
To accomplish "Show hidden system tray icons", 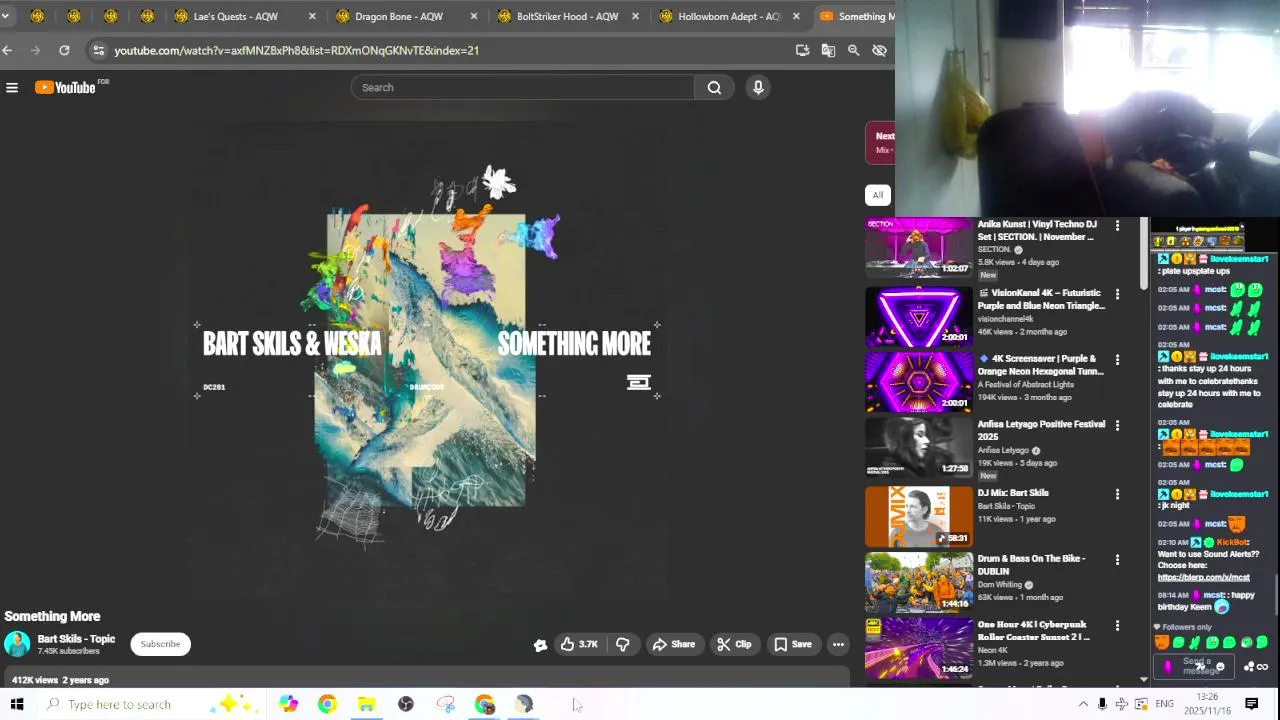I will click(x=1083, y=705).
